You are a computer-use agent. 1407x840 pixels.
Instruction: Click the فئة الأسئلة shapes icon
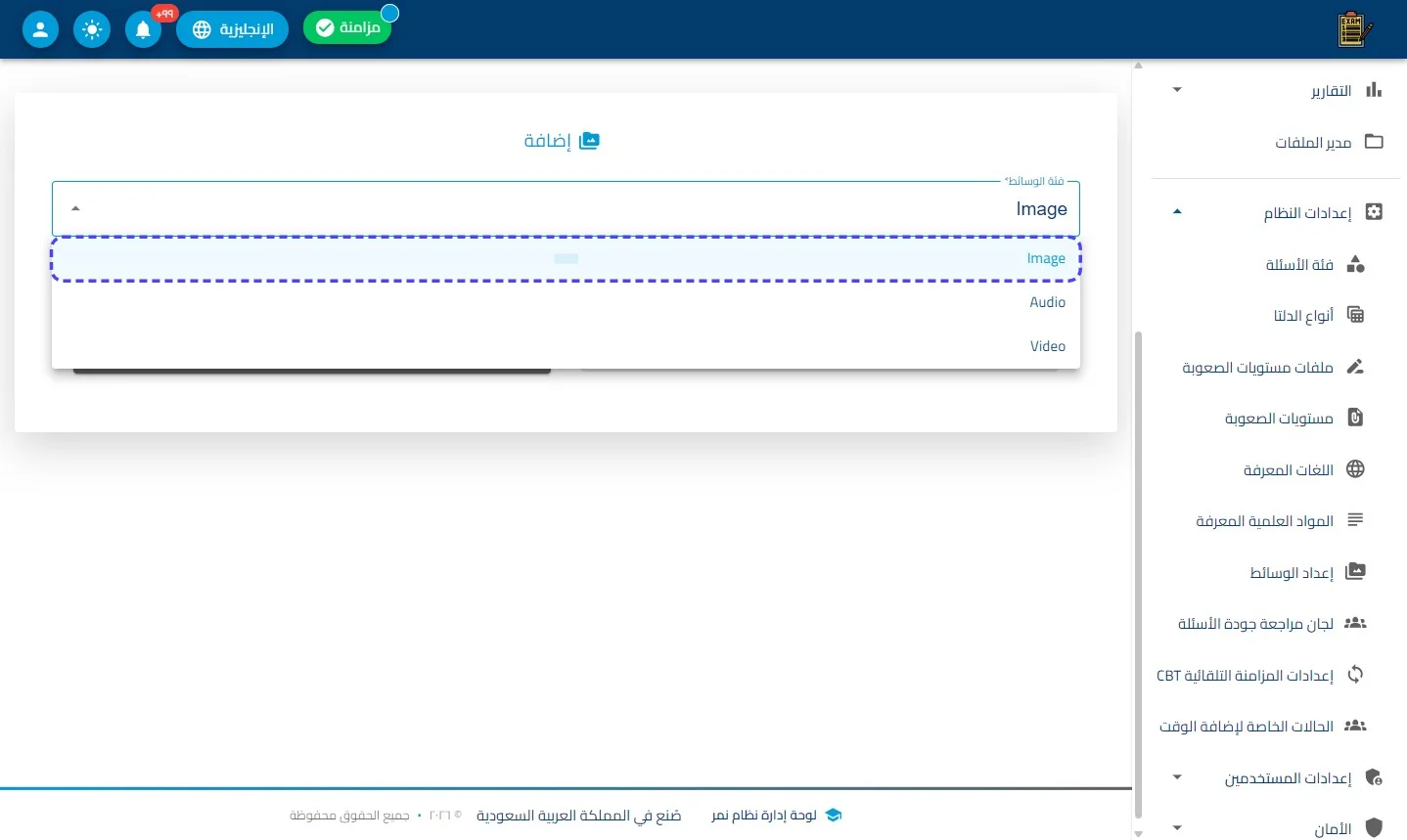click(x=1355, y=264)
